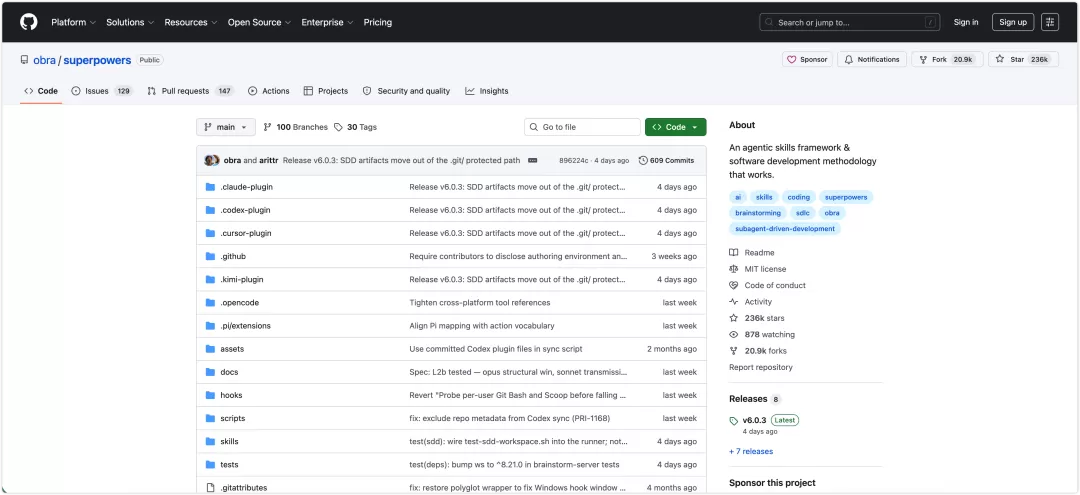Open the tests folder name
Viewport: 1080px width, 495px height.
point(229,465)
